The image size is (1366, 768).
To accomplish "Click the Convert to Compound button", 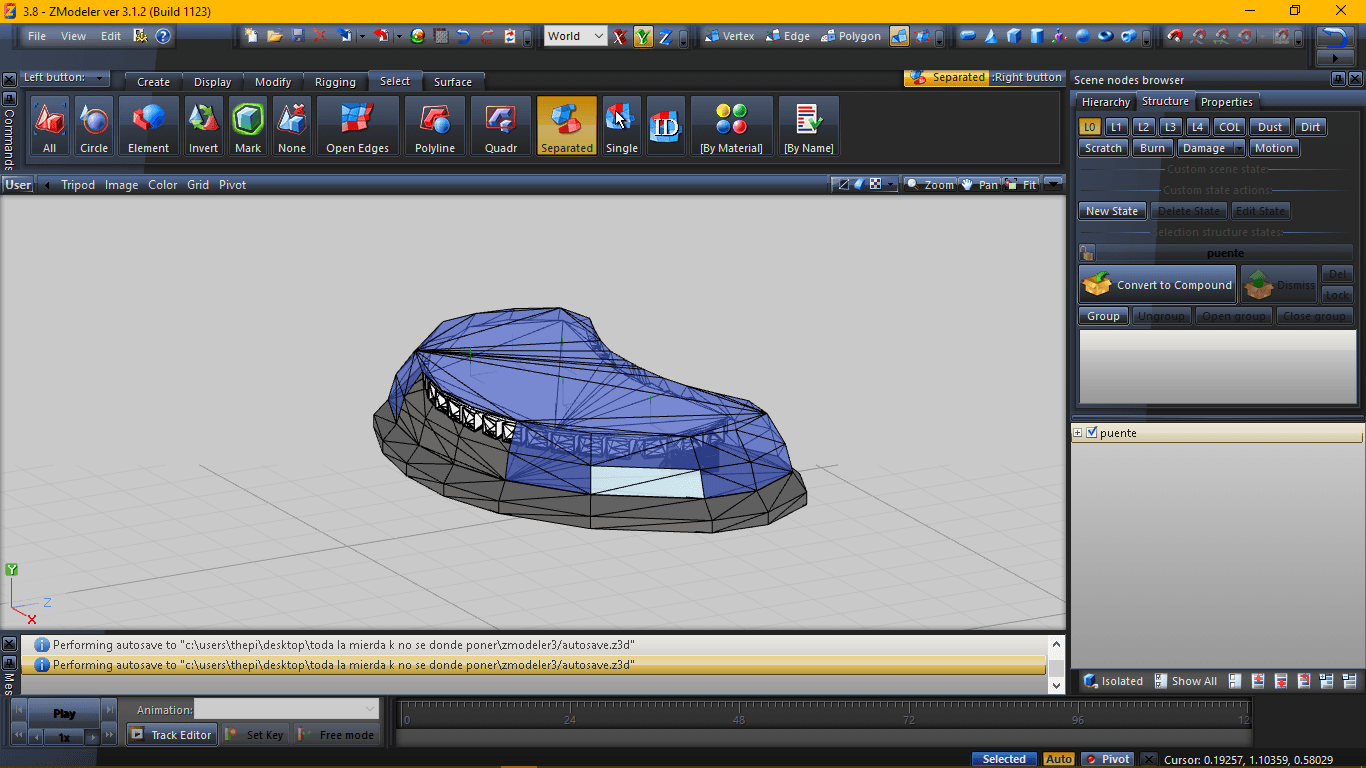I will (1158, 285).
